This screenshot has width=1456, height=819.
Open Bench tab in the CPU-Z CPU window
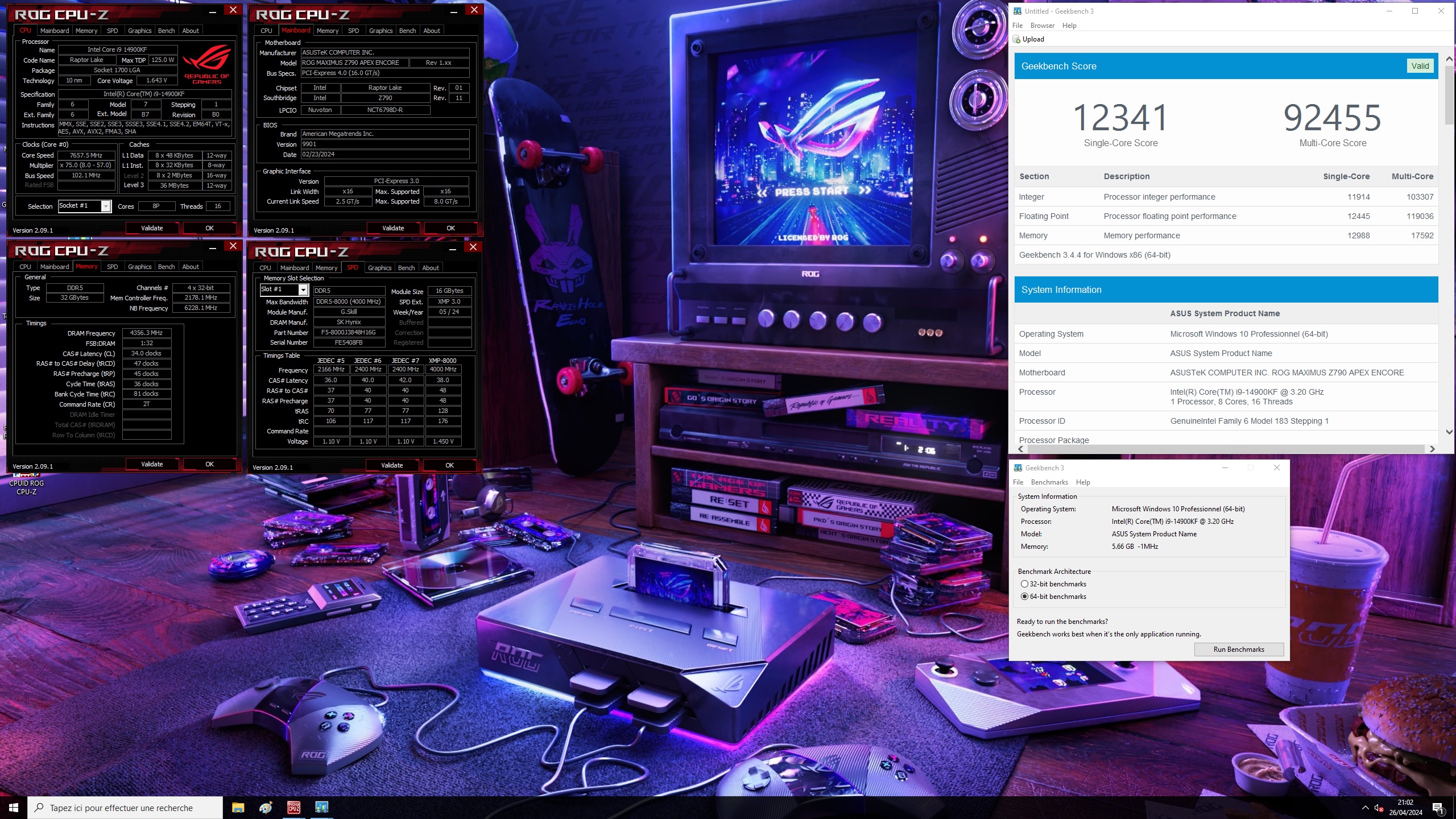pyautogui.click(x=166, y=31)
